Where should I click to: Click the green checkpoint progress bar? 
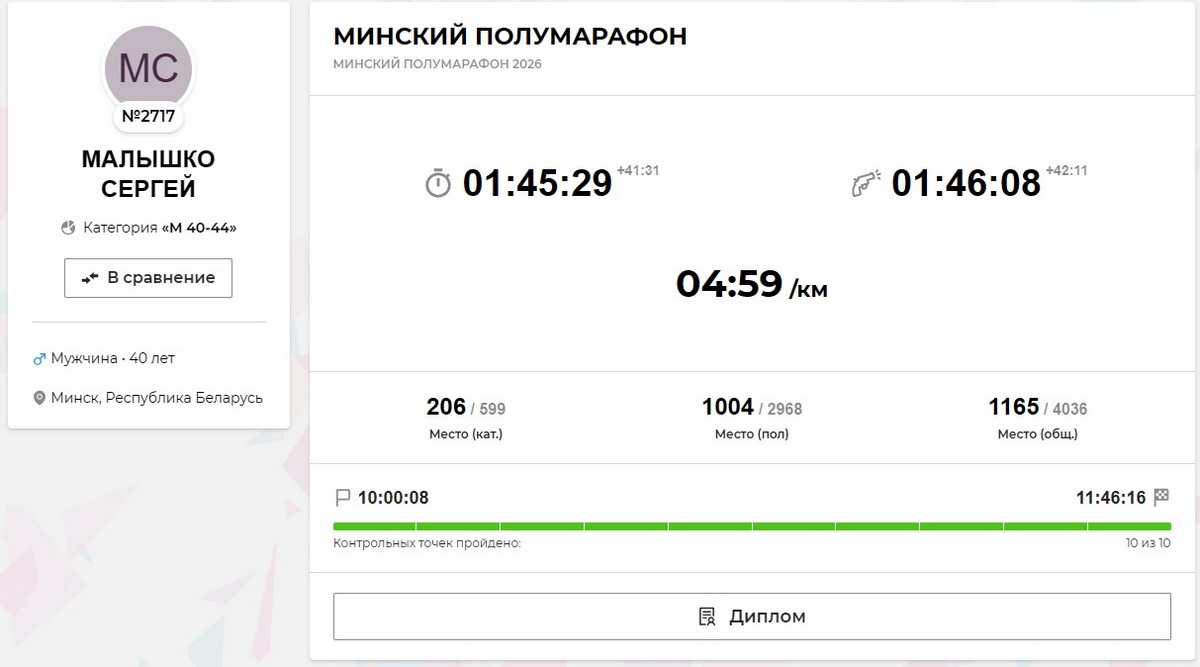pyautogui.click(x=752, y=526)
